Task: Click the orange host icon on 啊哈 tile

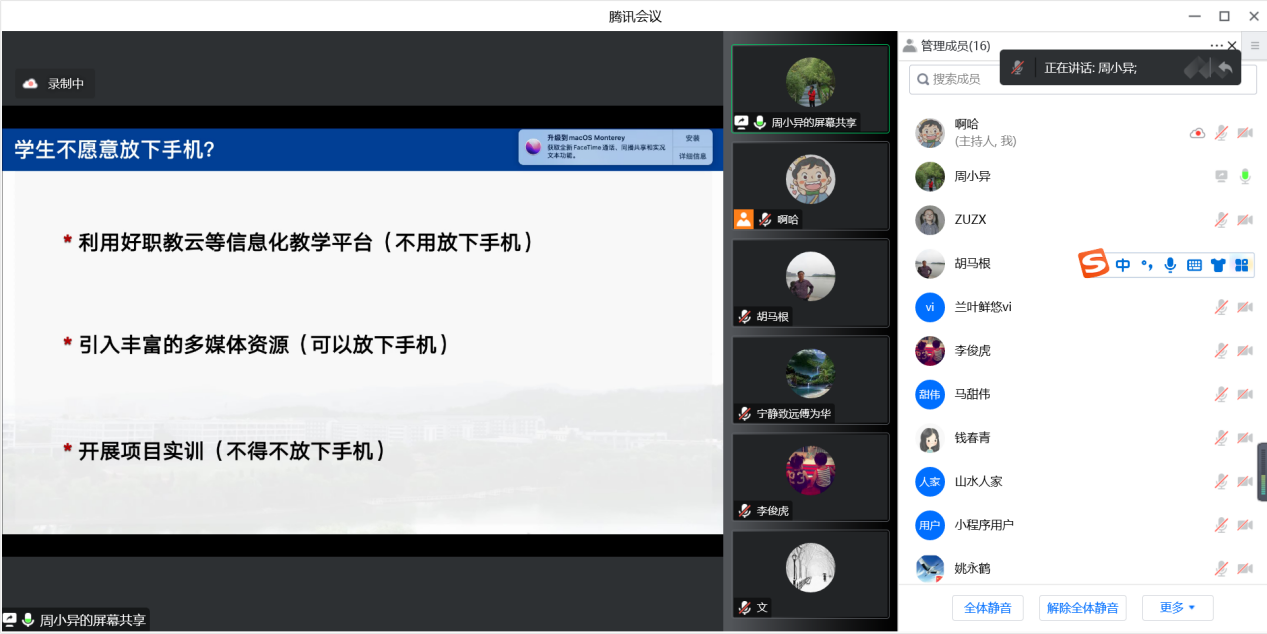Action: pos(743,219)
